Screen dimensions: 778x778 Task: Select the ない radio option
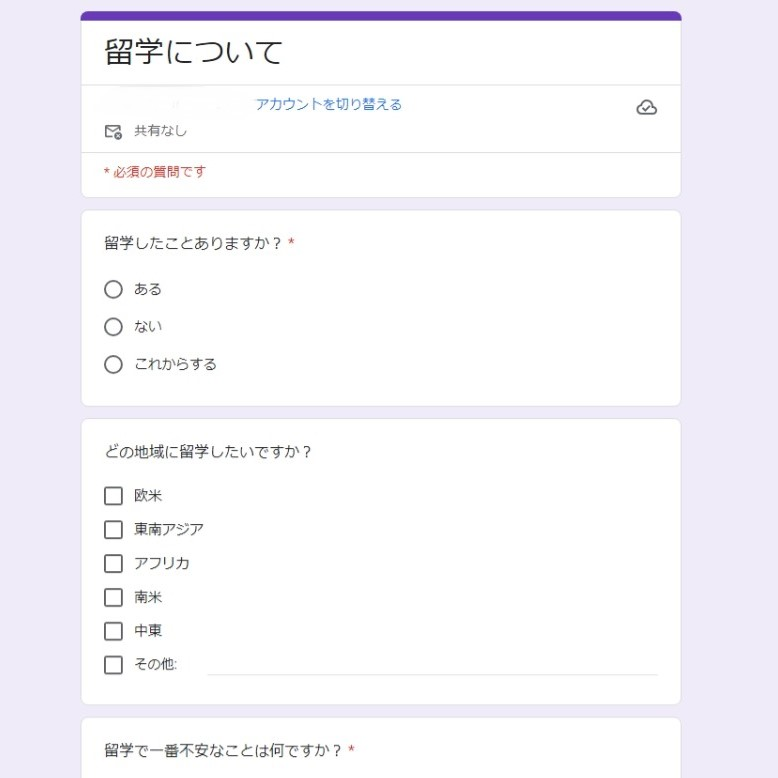113,327
